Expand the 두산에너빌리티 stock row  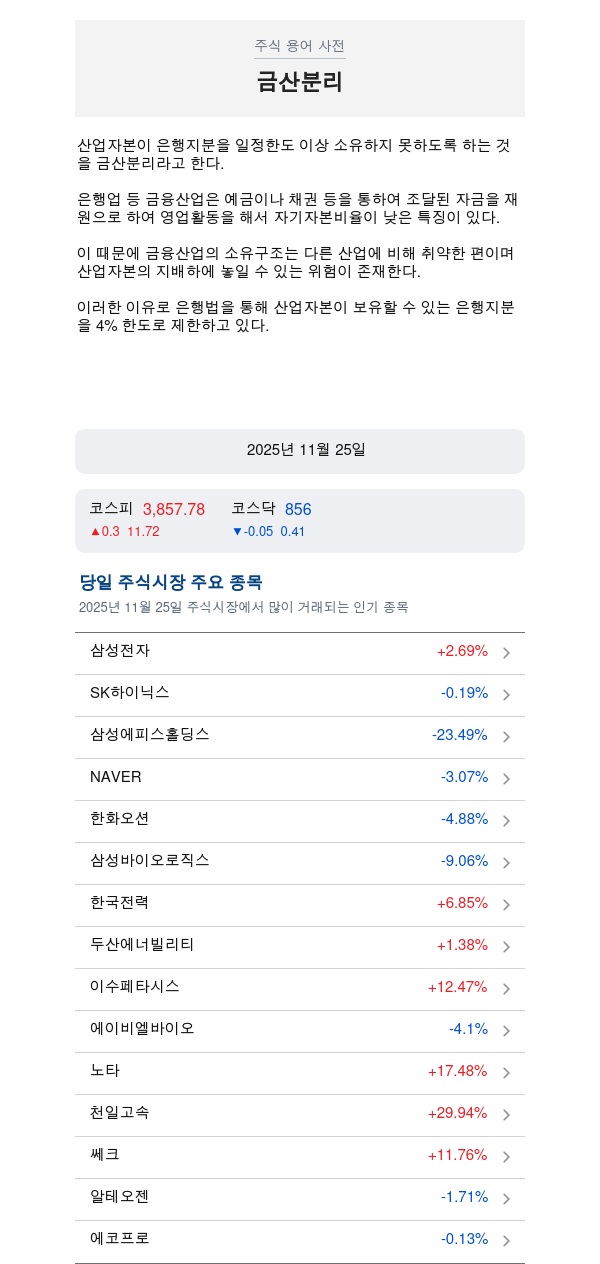142,944
